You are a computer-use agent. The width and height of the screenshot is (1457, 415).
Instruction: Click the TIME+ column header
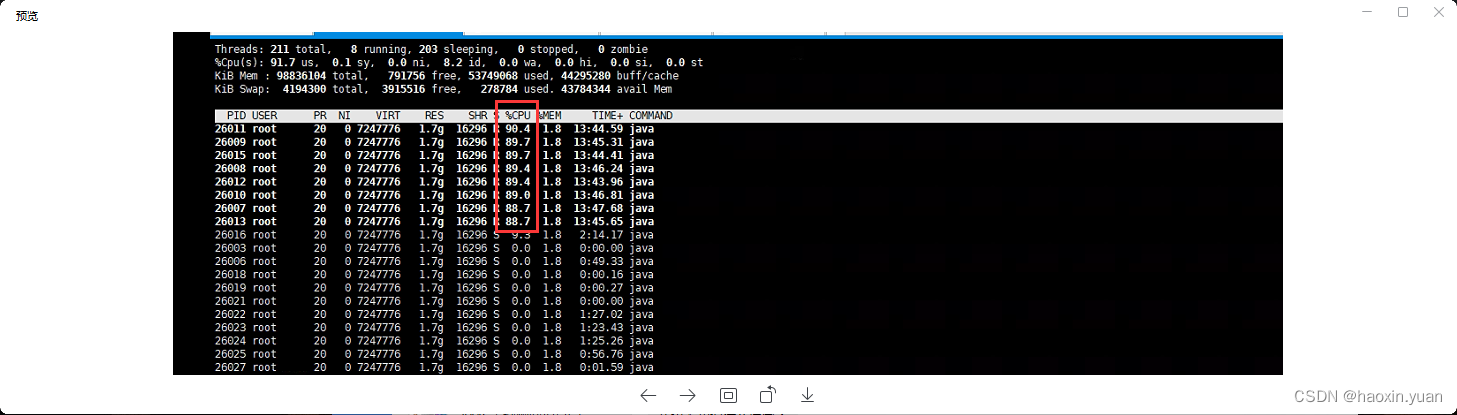(606, 116)
